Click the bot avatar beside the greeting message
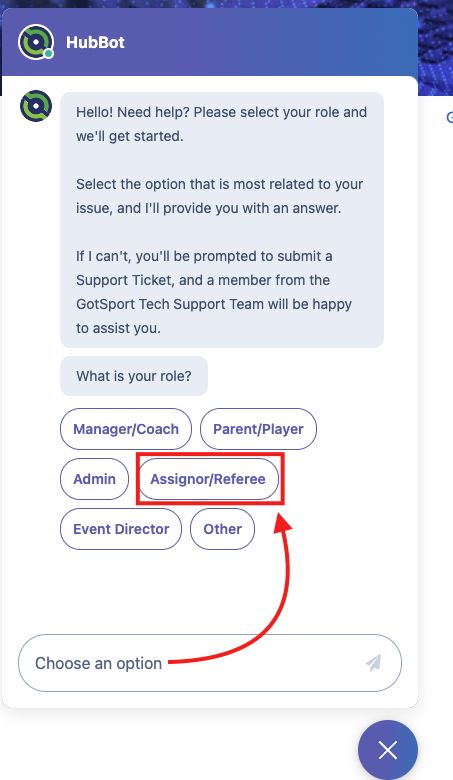The width and height of the screenshot is (453, 780). 36,106
